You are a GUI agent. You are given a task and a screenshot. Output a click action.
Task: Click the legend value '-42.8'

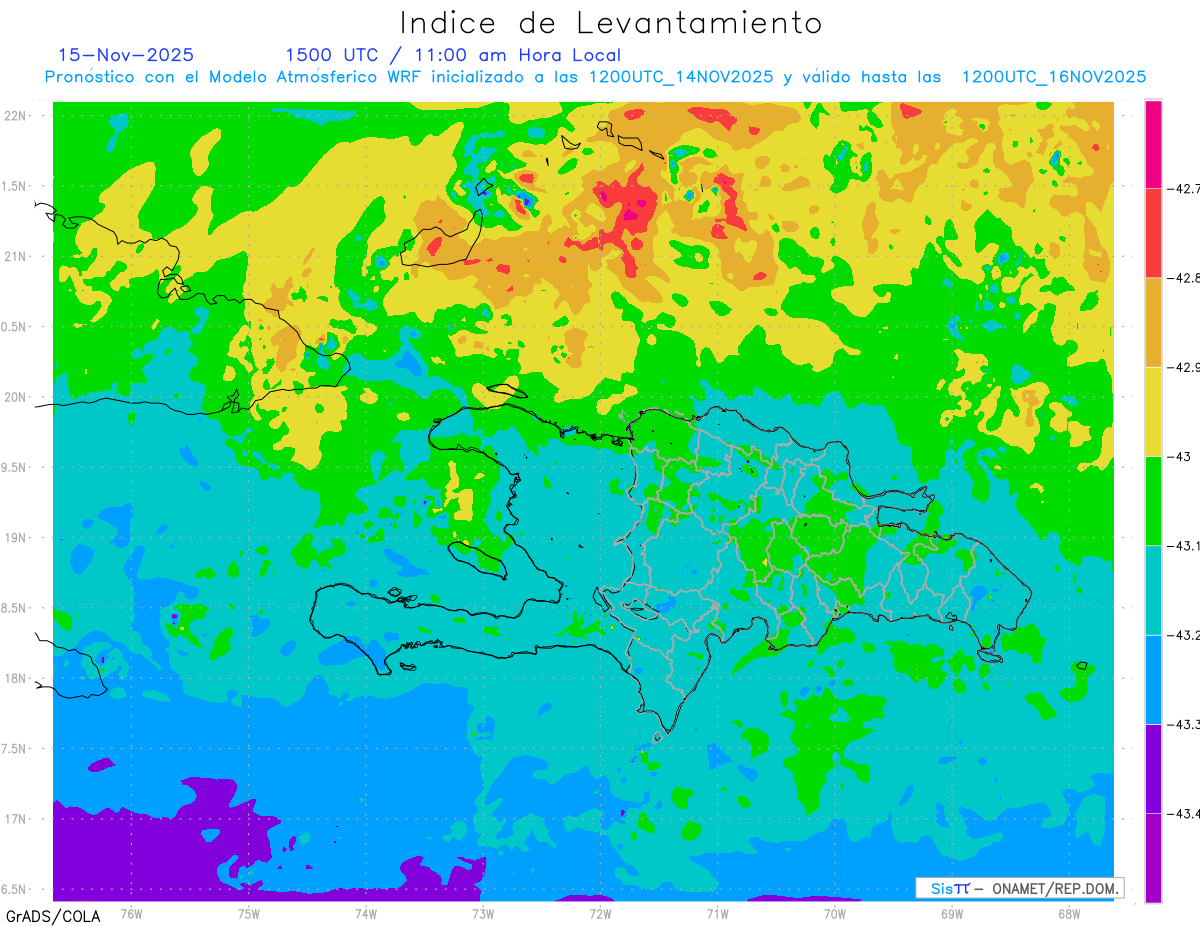click(x=1184, y=277)
